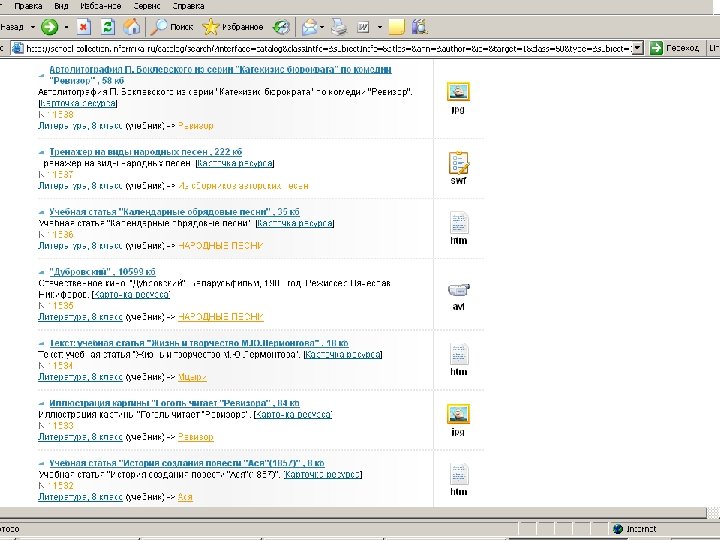Collapse the triangle next to Тренажер entry
Viewport: 720px width, 540px height.
pos(41,152)
